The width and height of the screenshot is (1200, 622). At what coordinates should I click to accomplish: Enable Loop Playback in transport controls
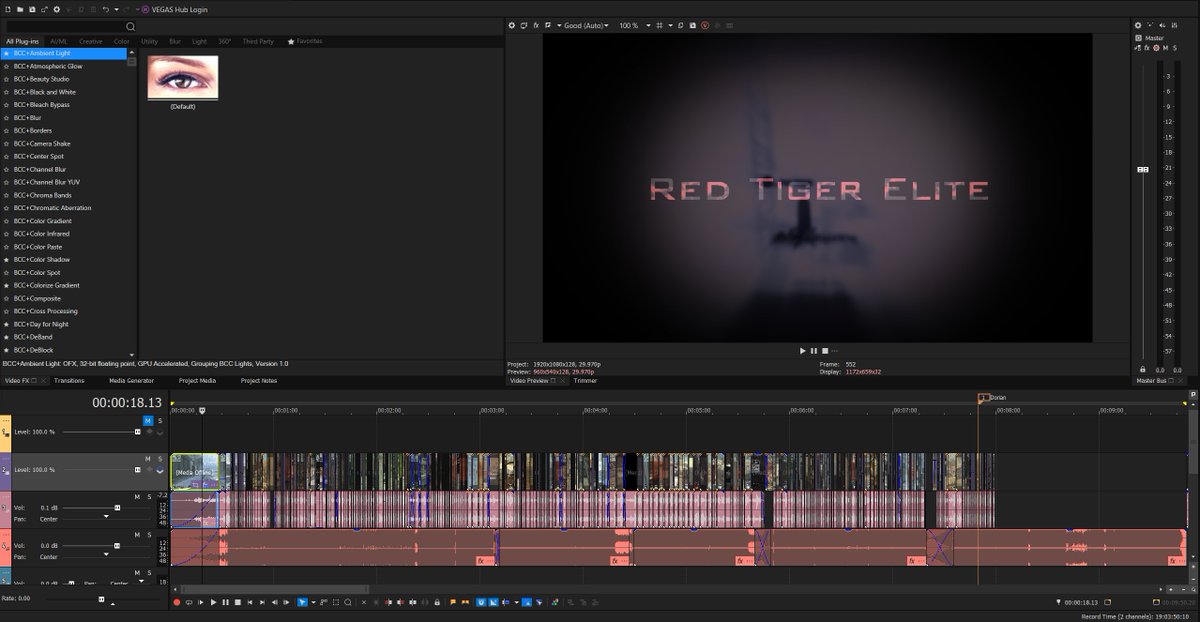tap(190, 602)
